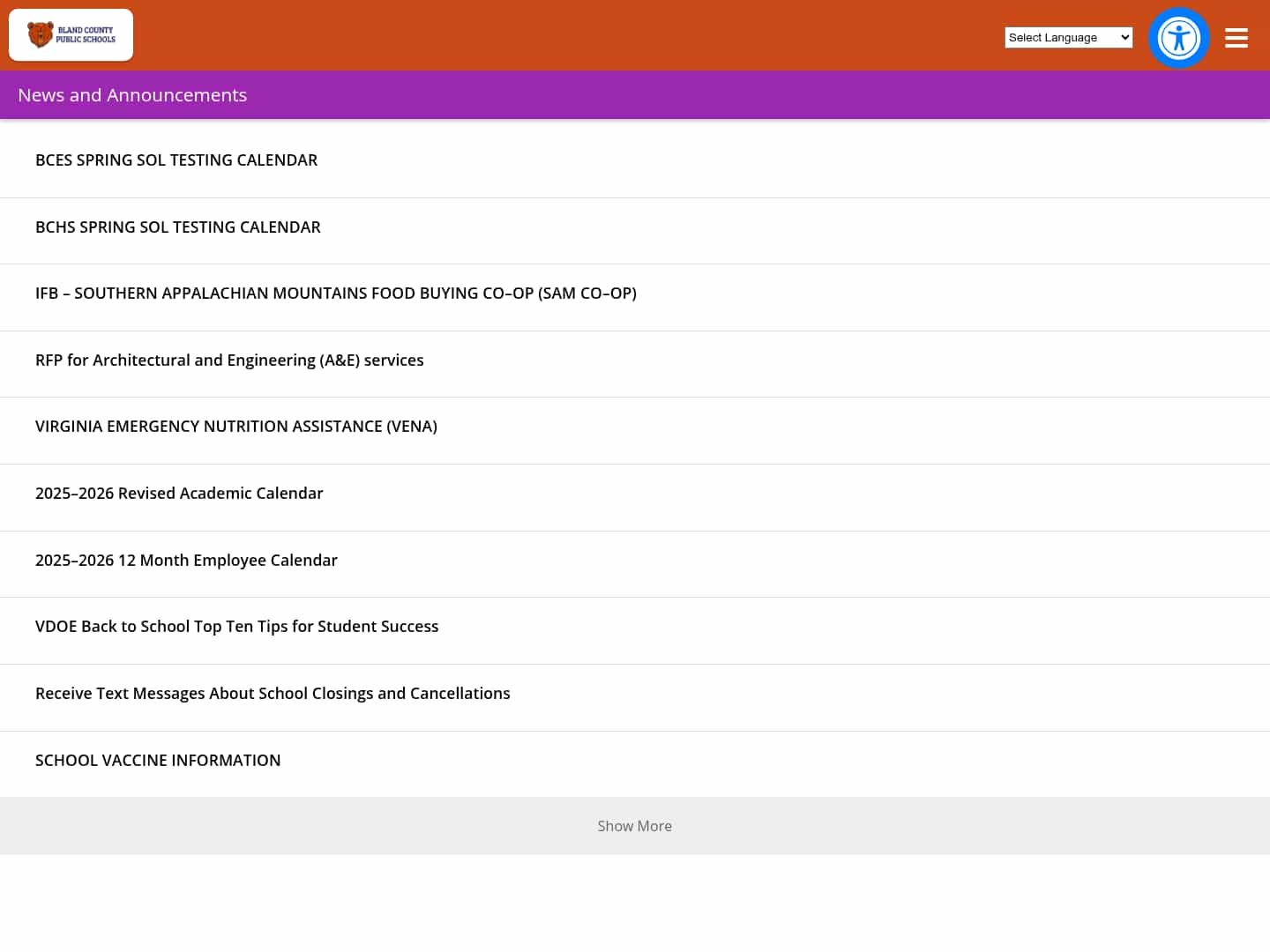Click the arrow on the language selector

tap(1124, 37)
